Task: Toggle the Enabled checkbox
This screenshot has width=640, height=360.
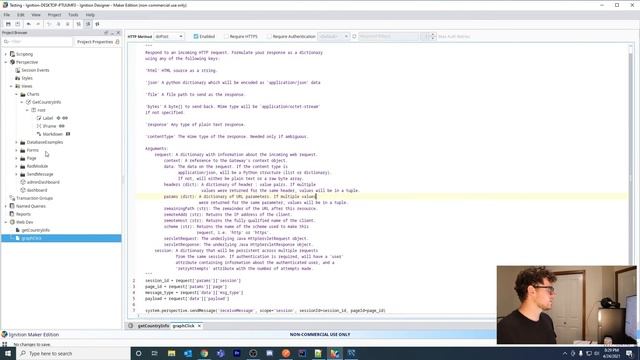Action: point(196,36)
